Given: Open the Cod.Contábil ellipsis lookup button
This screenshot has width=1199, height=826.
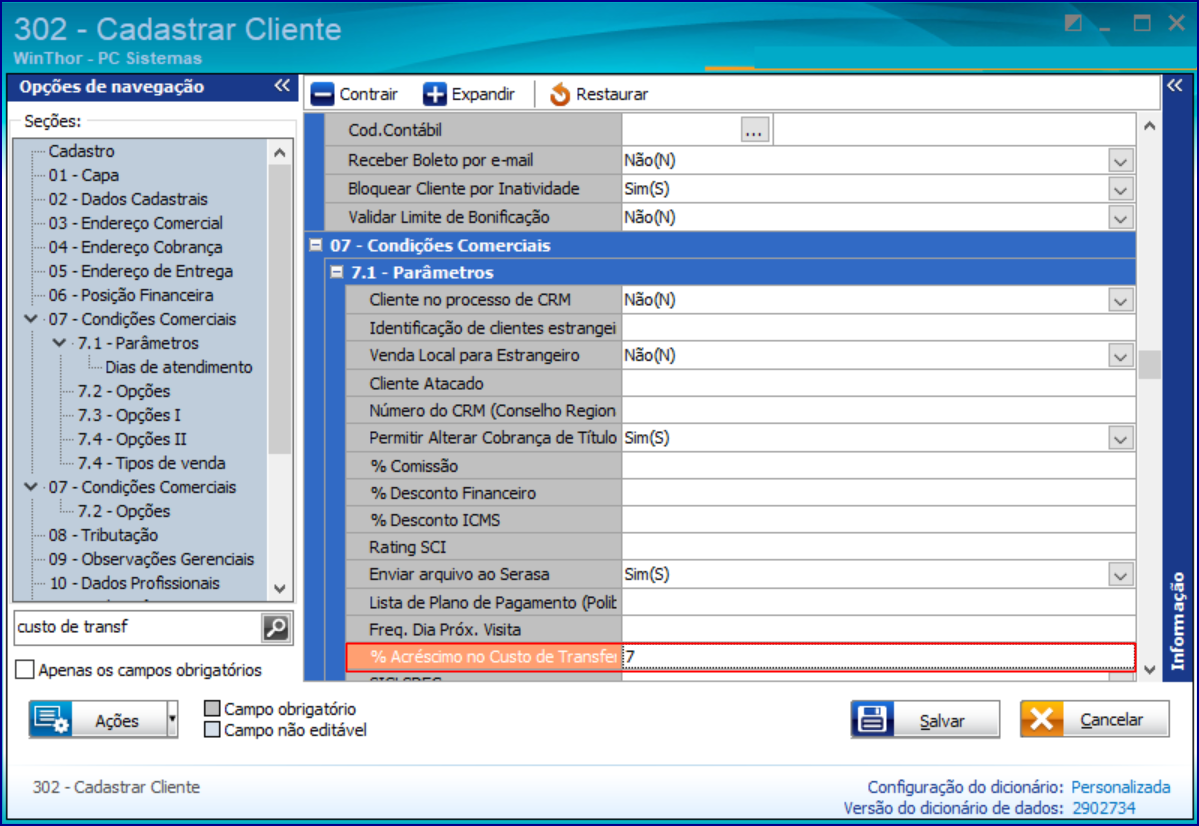Looking at the screenshot, I should click(754, 130).
